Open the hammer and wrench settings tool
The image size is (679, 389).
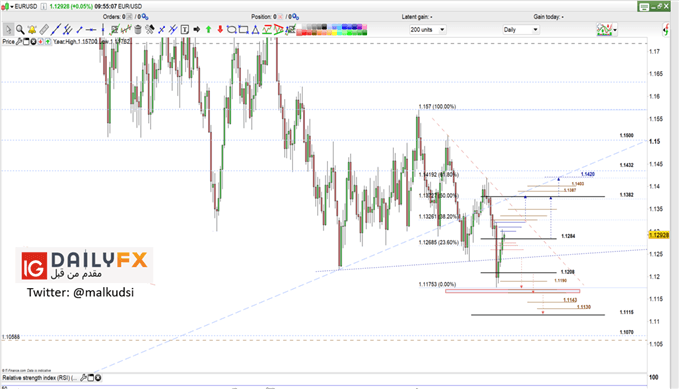click(149, 30)
